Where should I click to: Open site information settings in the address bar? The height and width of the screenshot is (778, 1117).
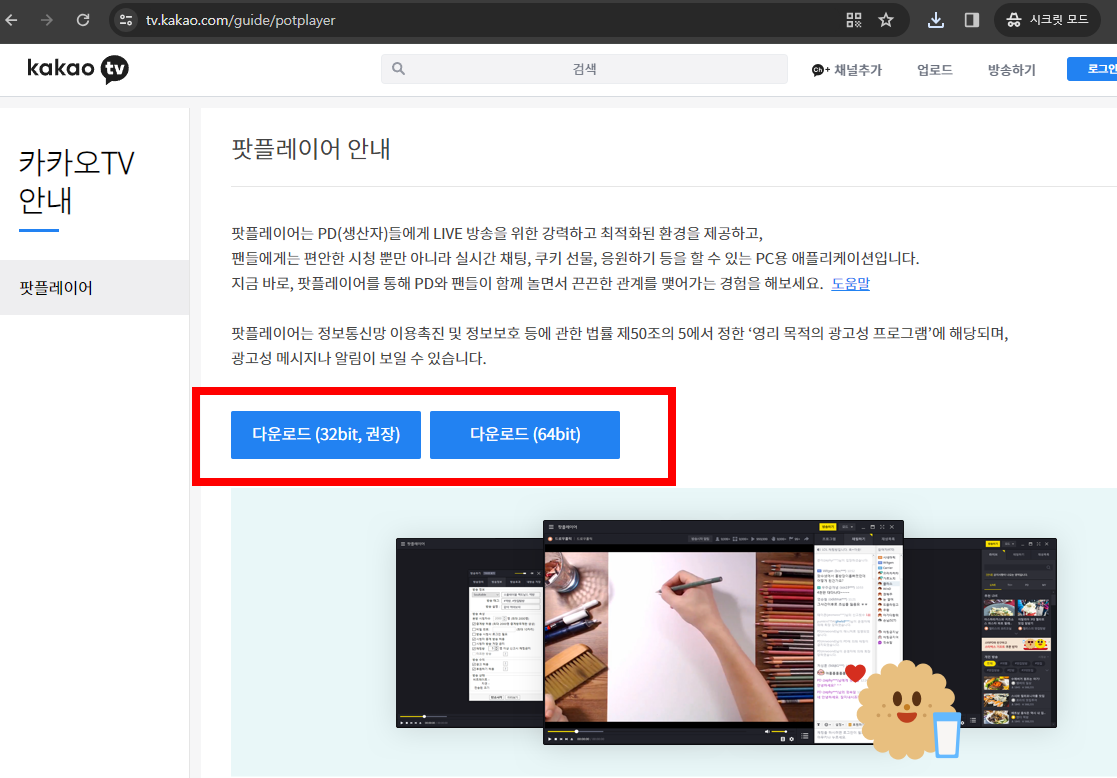(x=128, y=19)
